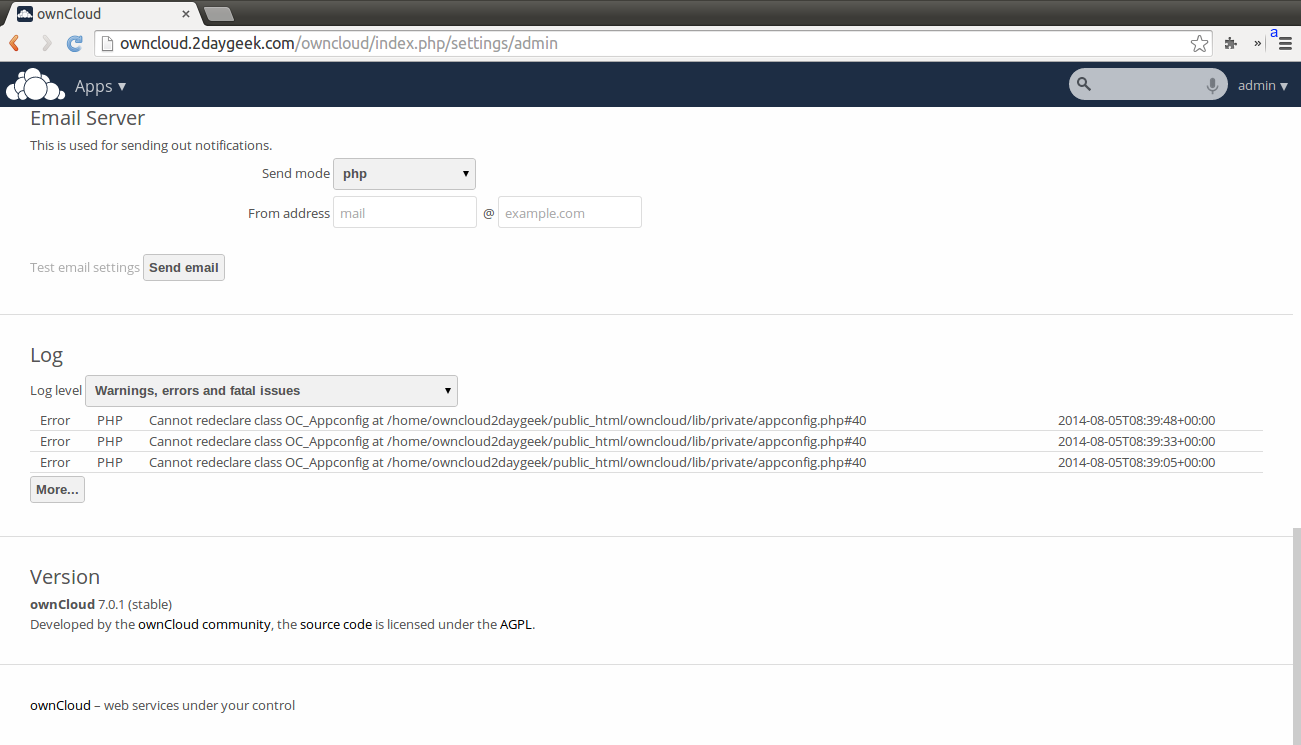Click the browser forward arrow
The image size is (1301, 745).
click(x=45, y=44)
